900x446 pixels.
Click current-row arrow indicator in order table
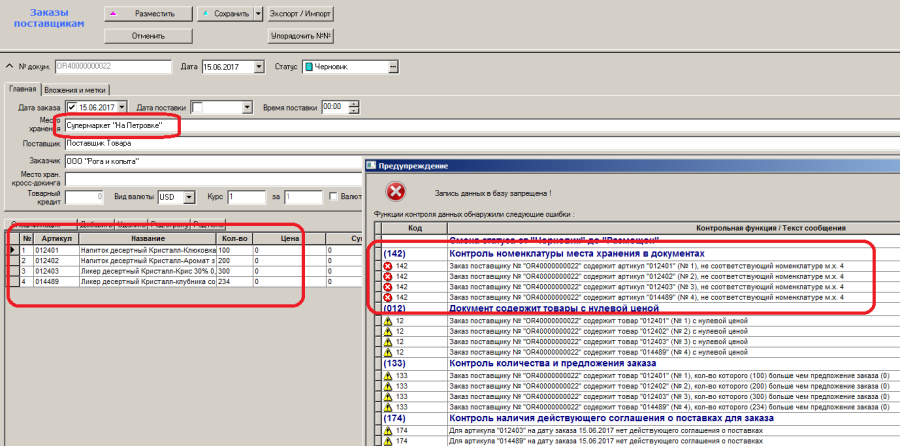click(x=11, y=250)
